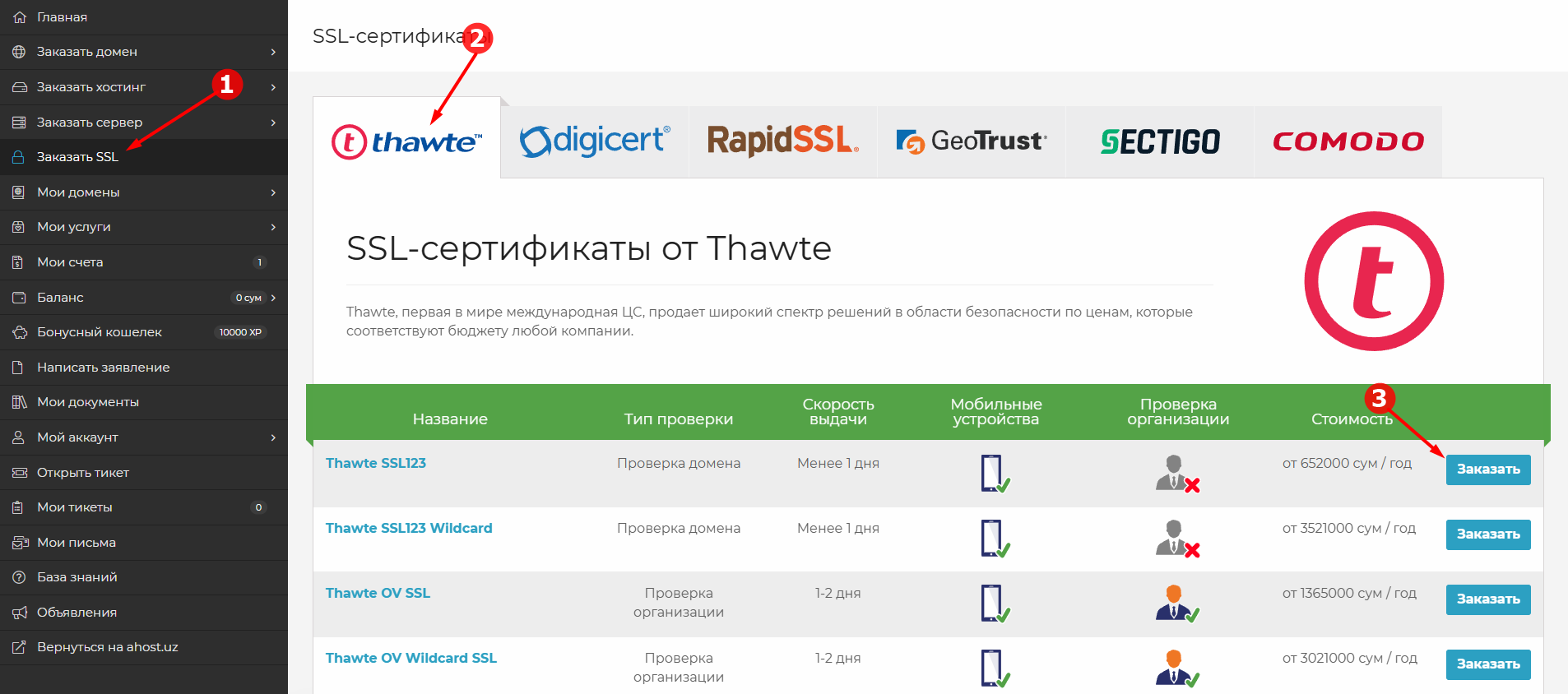Click the mobile device icon in Thawte OV Wildcard SSL row
Viewport: 1568px width, 694px height.
(x=995, y=669)
